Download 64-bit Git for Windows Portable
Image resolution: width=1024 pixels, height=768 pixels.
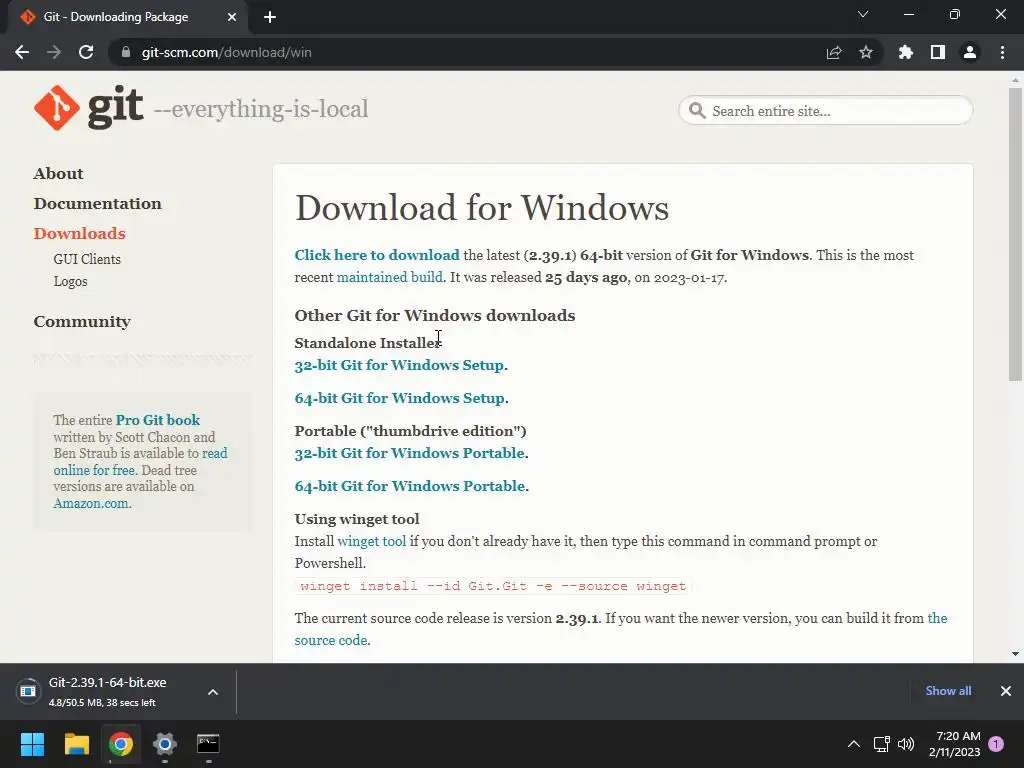(409, 487)
